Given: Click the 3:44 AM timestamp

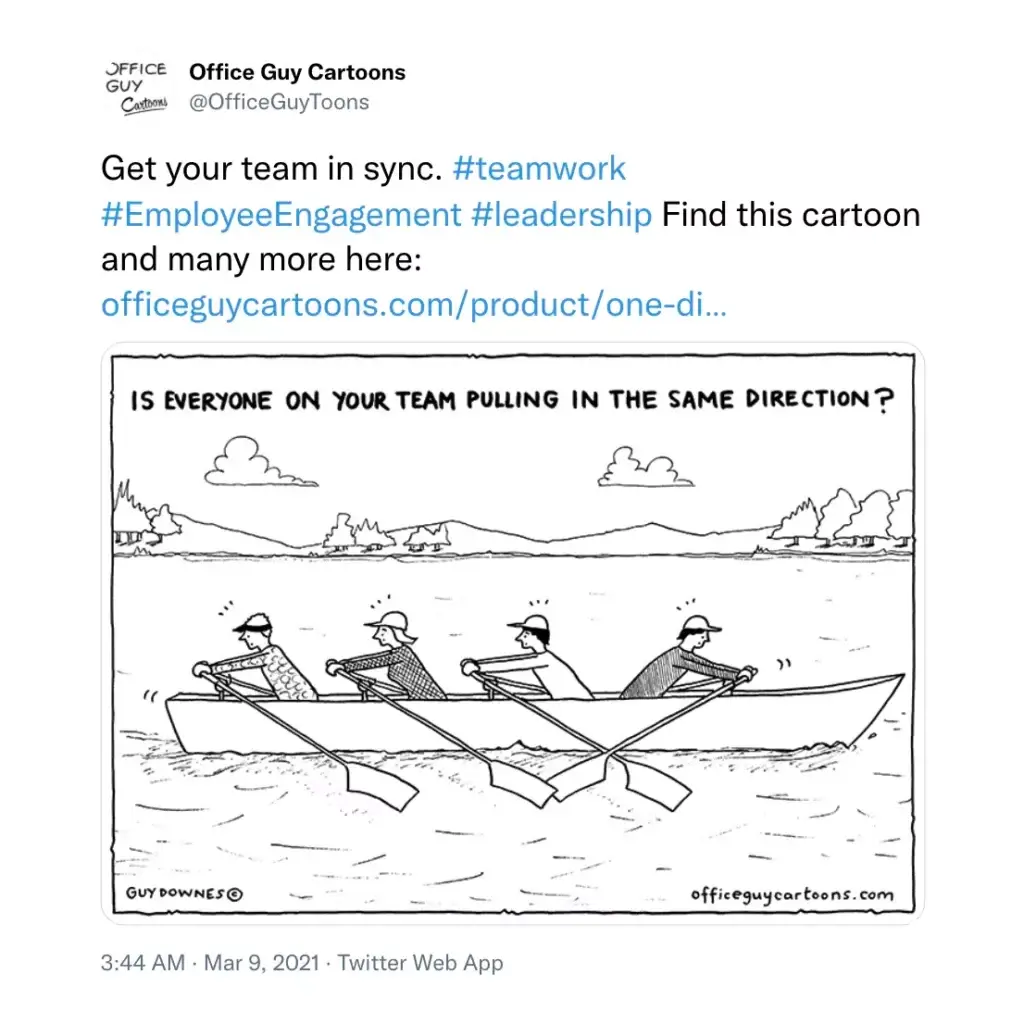Looking at the screenshot, I should click(x=143, y=963).
